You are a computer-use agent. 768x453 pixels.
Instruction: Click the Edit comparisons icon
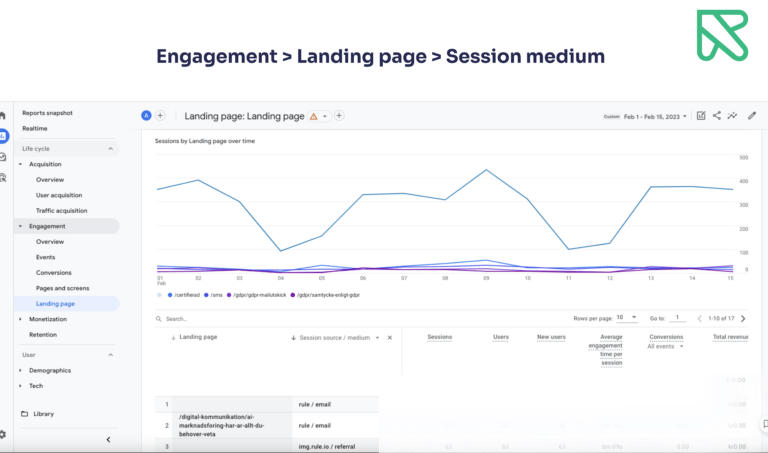click(701, 116)
